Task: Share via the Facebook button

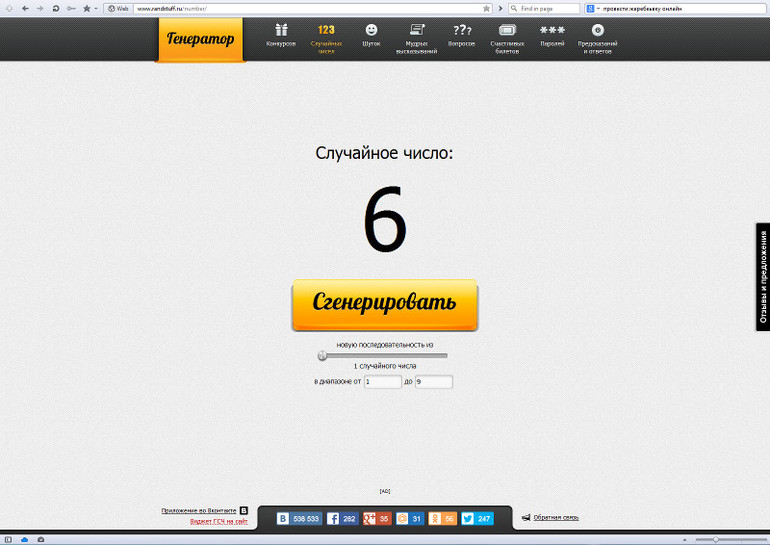Action: click(343, 519)
